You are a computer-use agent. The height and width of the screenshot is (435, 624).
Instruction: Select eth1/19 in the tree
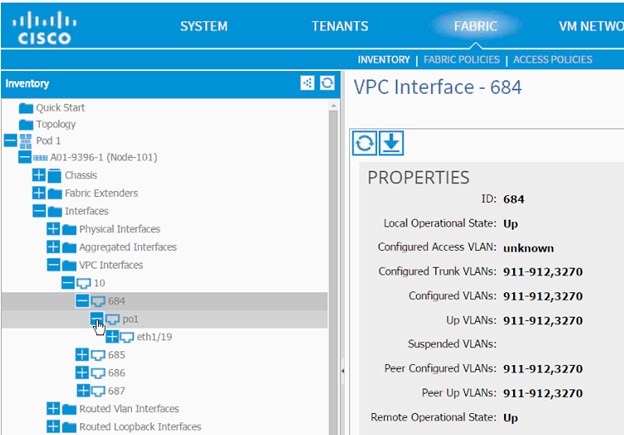pos(154,337)
